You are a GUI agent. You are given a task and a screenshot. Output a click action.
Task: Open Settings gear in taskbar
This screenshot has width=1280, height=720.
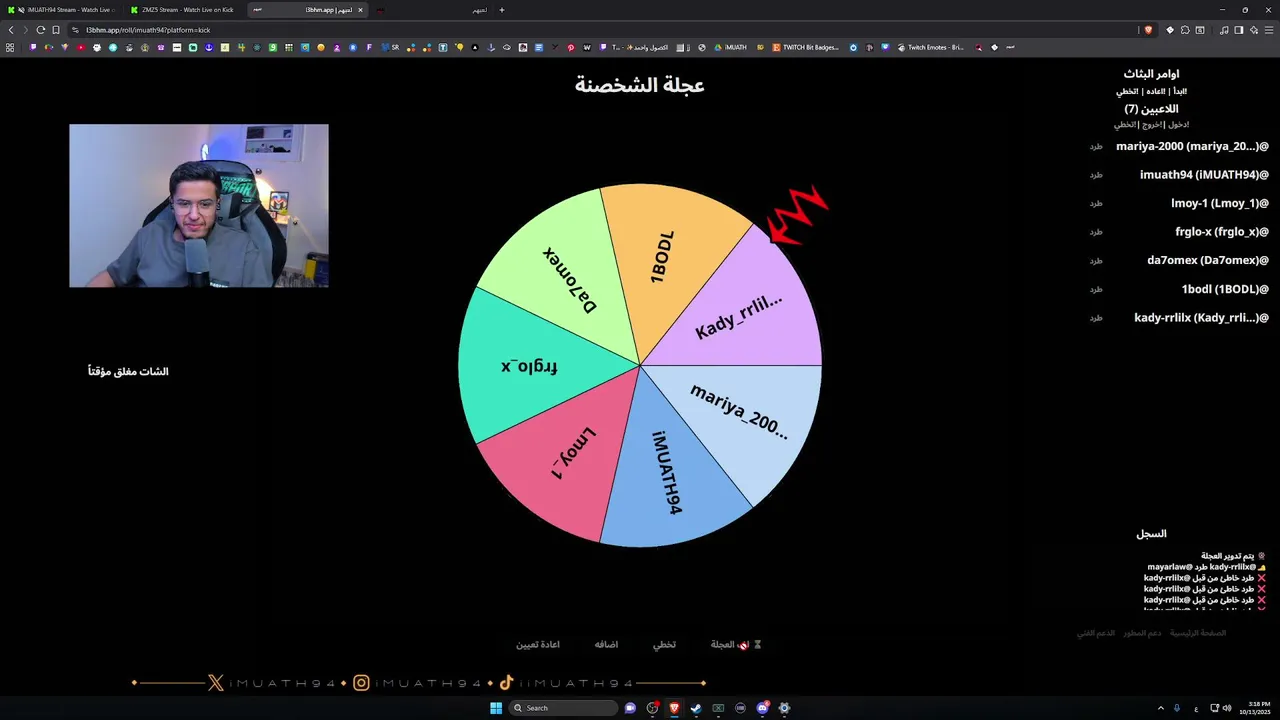pyautogui.click(x=784, y=708)
